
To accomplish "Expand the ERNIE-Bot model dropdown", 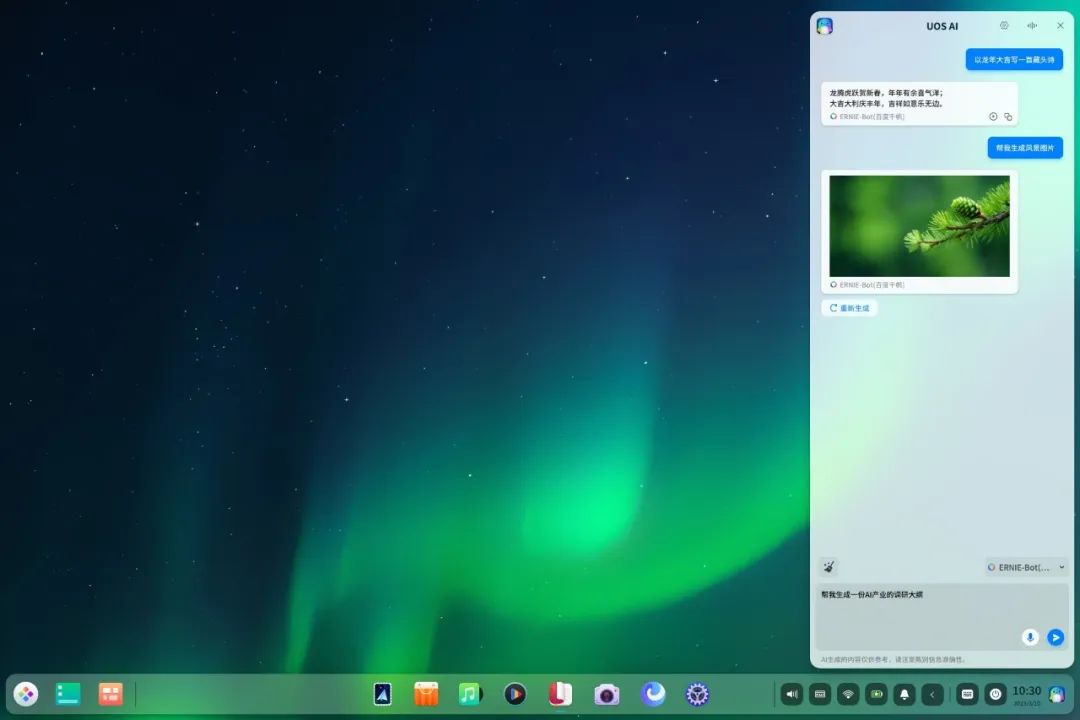I will [1026, 567].
